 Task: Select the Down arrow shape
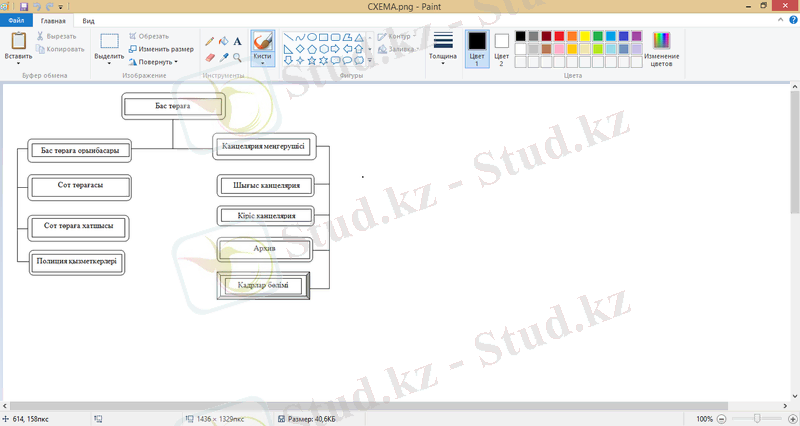pos(288,61)
